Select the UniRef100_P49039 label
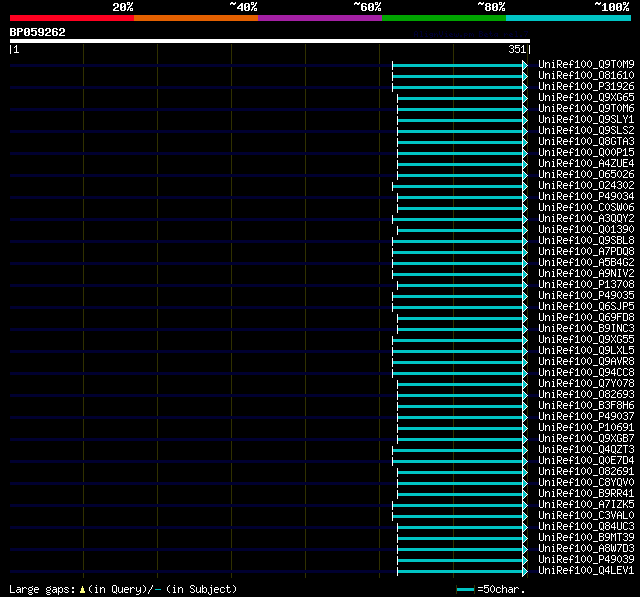640x597 pixels. [586, 560]
